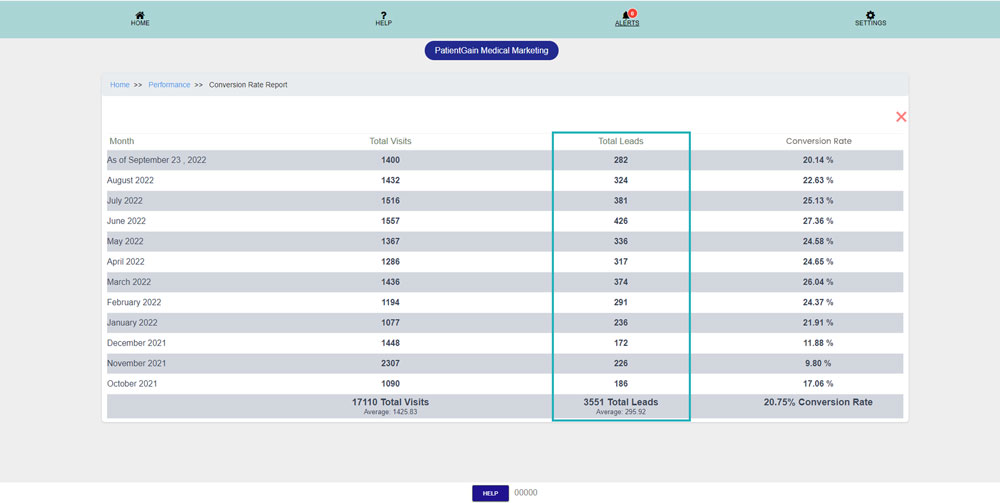This screenshot has height=503, width=1000.
Task: Select the March 2022 row label
Action: pyautogui.click(x=128, y=282)
